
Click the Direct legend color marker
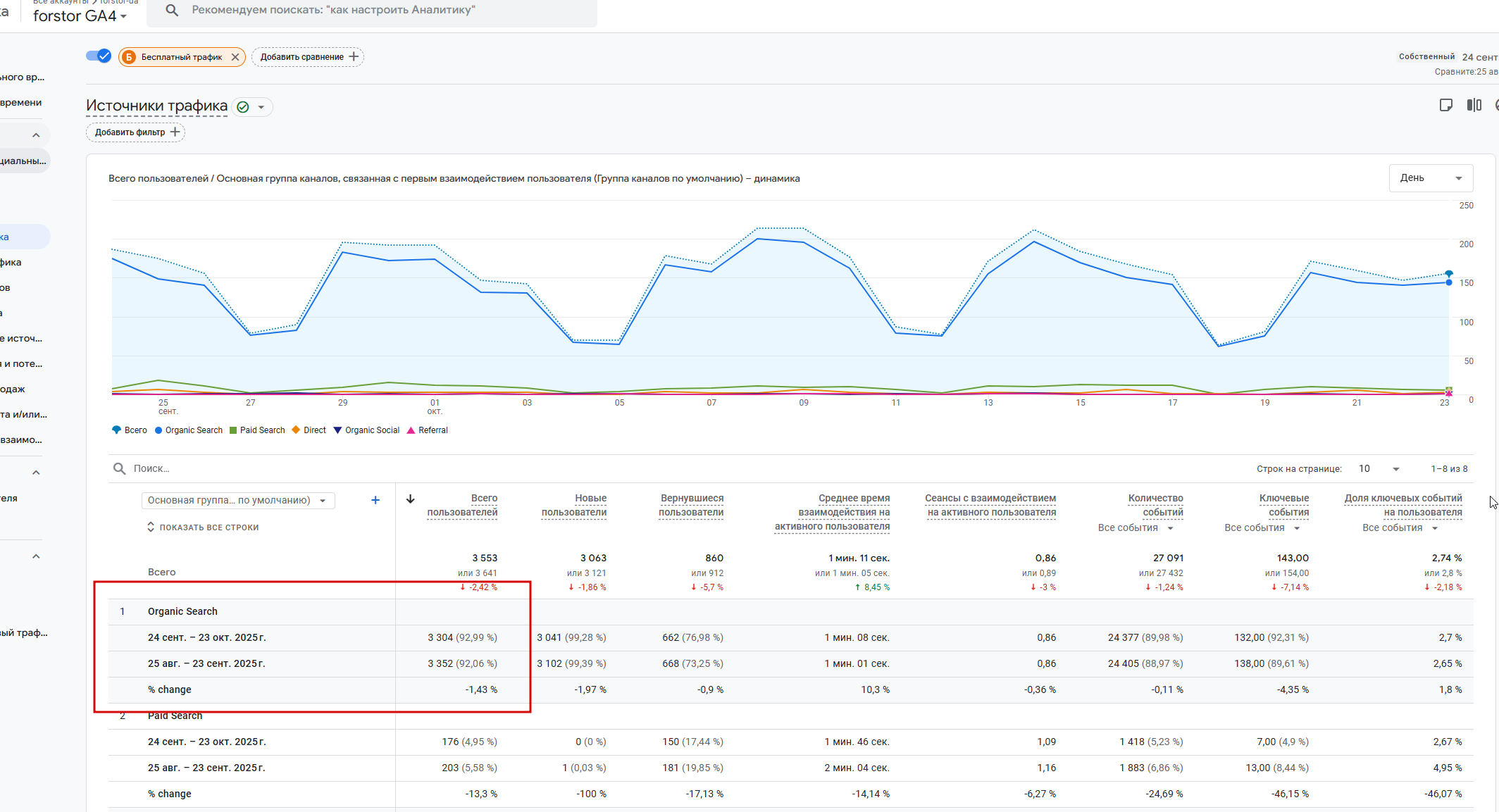(296, 430)
